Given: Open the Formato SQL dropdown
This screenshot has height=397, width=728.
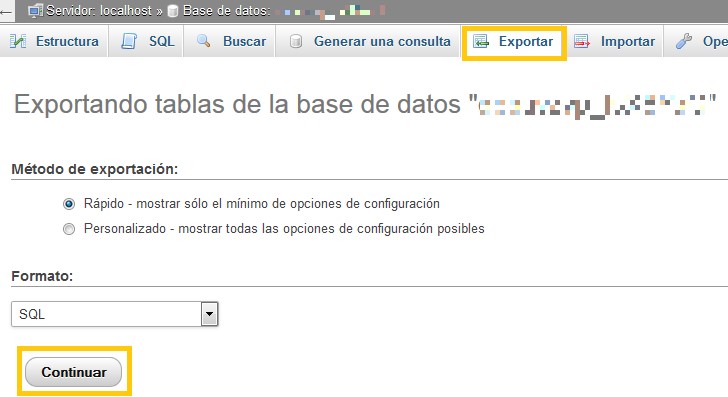Looking at the screenshot, I should 115,314.
